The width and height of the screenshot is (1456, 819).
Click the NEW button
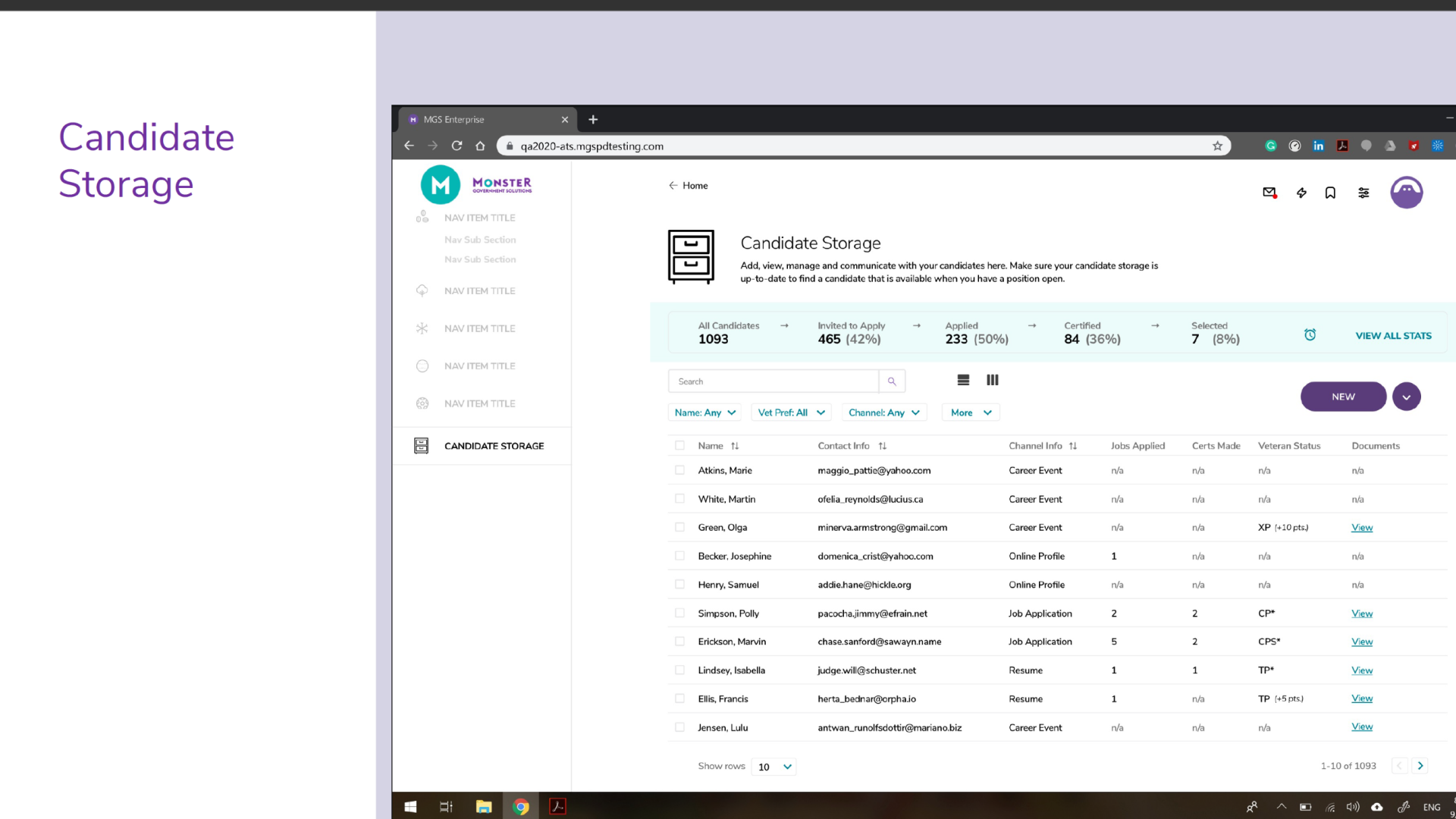pyautogui.click(x=1342, y=397)
